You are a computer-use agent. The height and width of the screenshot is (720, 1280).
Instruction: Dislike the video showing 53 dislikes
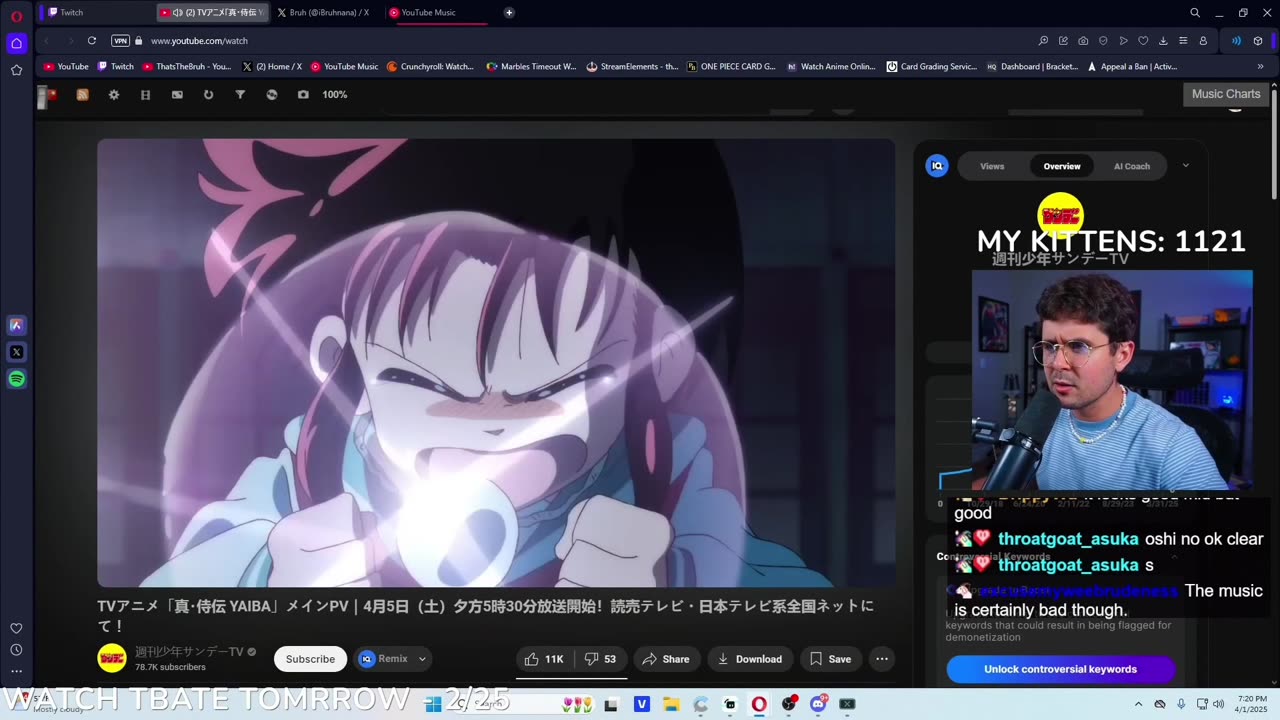tap(600, 659)
